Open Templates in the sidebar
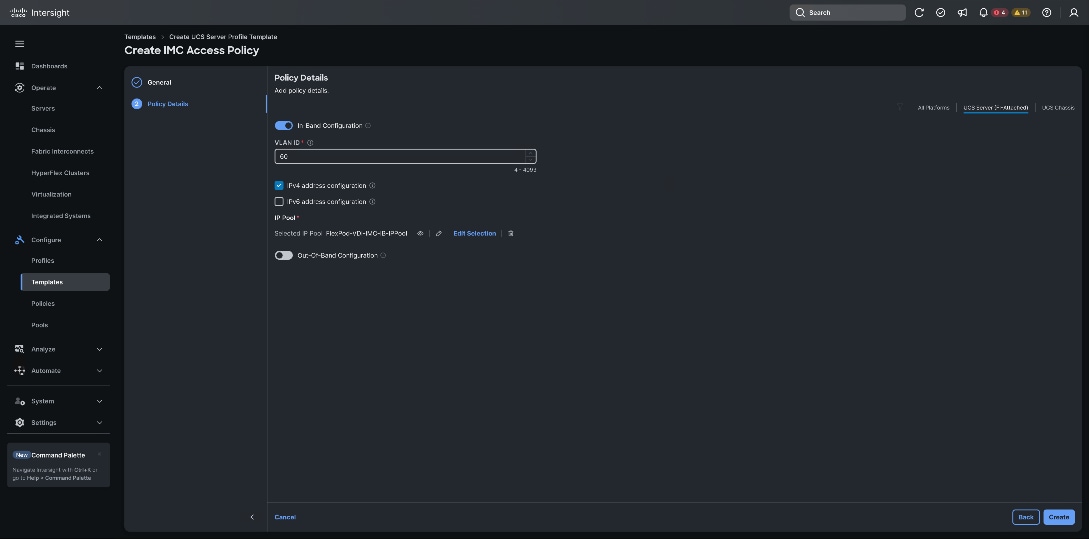The width and height of the screenshot is (1089, 539). click(x=65, y=282)
